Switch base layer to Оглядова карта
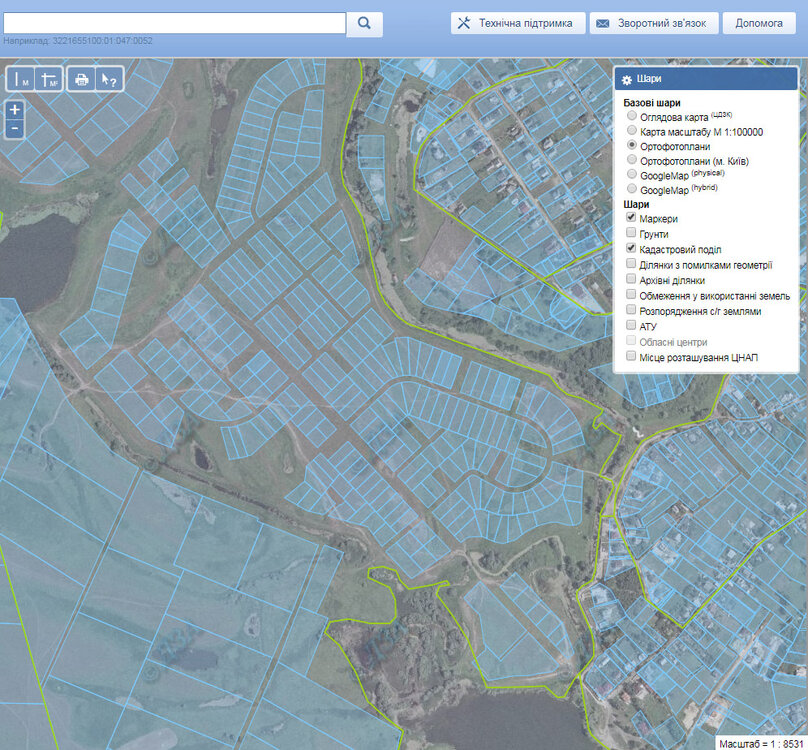The image size is (808, 750). tap(631, 117)
